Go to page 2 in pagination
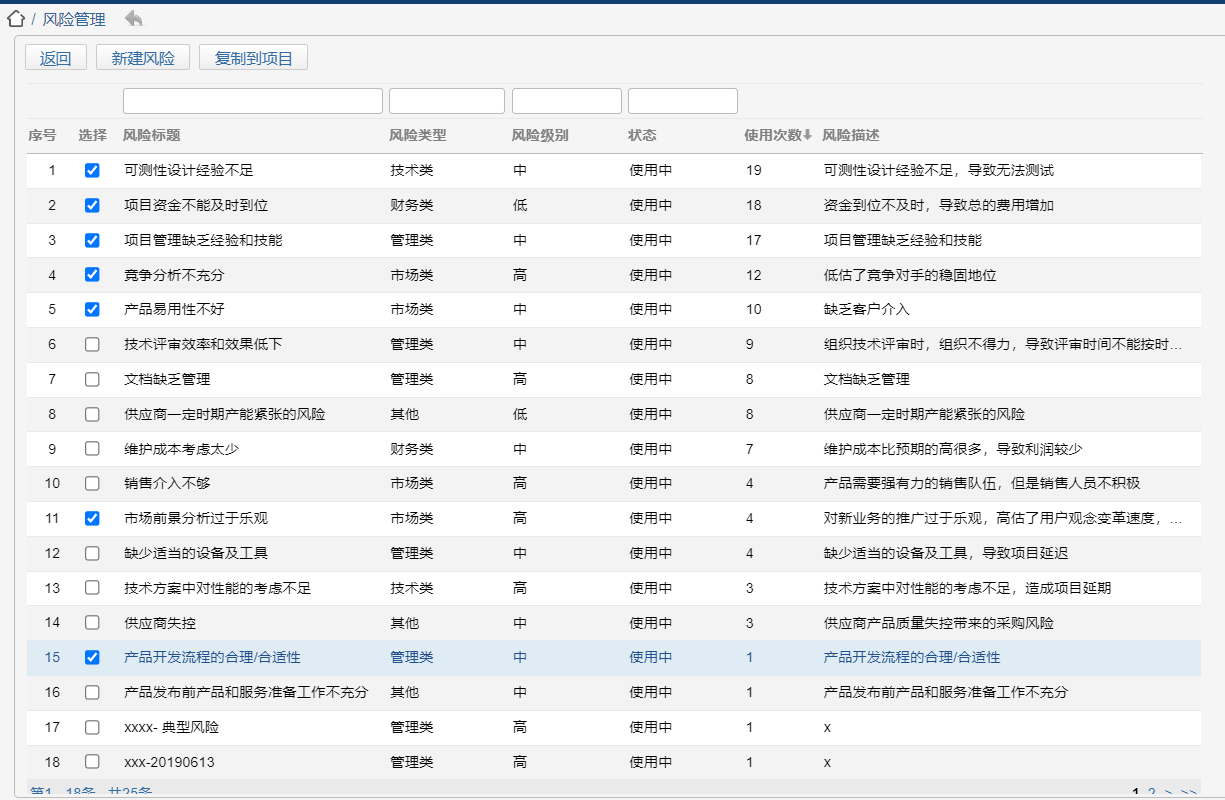The image size is (1225, 800). [1152, 793]
